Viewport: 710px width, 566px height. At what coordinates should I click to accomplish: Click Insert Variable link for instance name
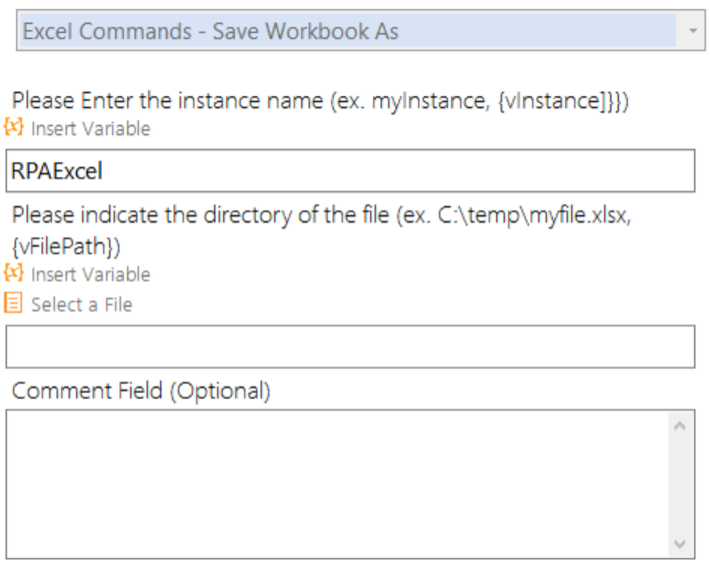pos(91,129)
